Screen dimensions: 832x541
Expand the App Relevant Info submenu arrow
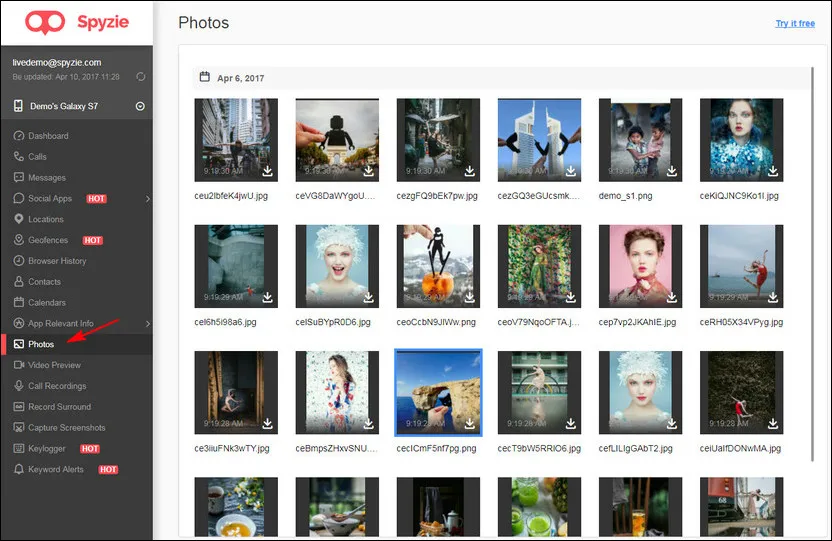(147, 323)
